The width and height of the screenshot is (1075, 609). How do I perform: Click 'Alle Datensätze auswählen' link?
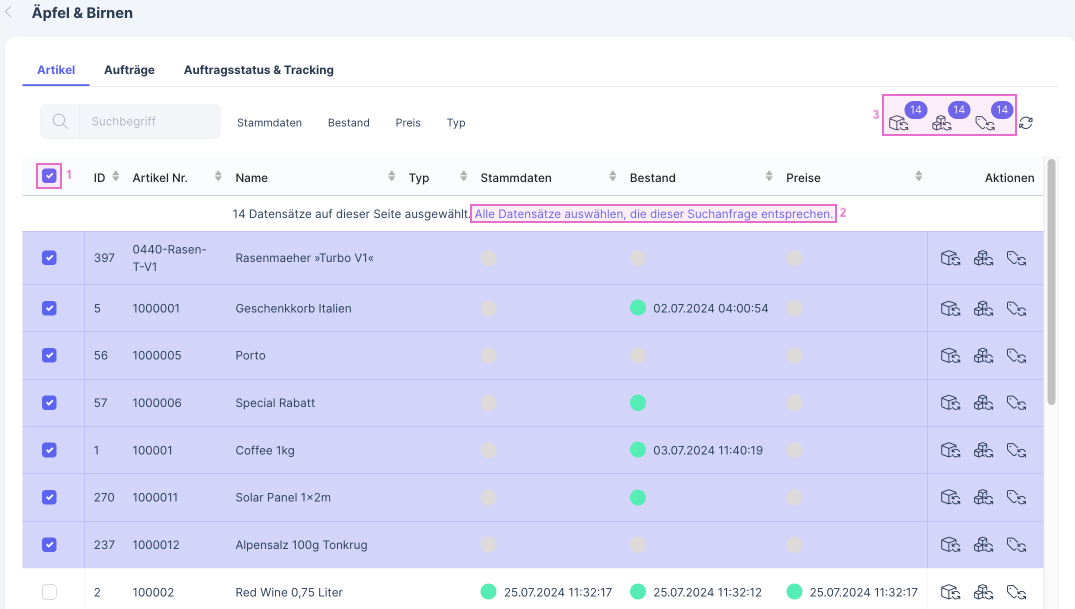point(653,214)
